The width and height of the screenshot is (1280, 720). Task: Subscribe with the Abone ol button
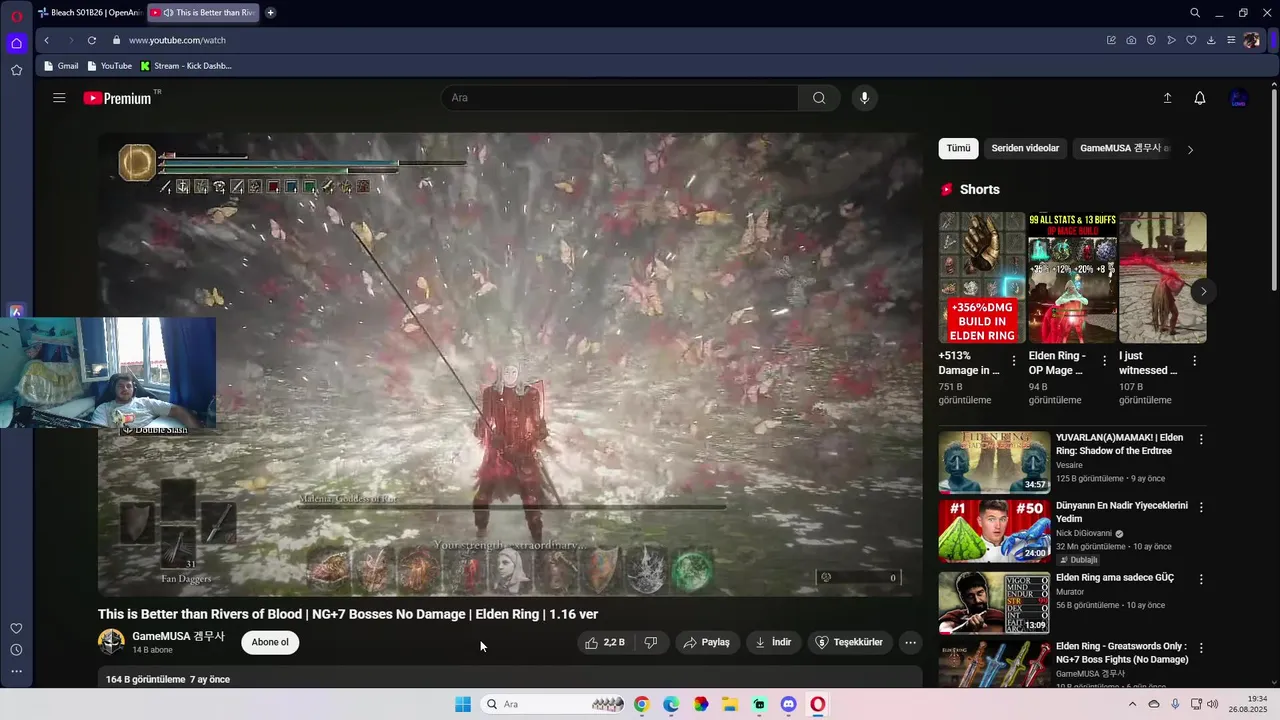270,642
